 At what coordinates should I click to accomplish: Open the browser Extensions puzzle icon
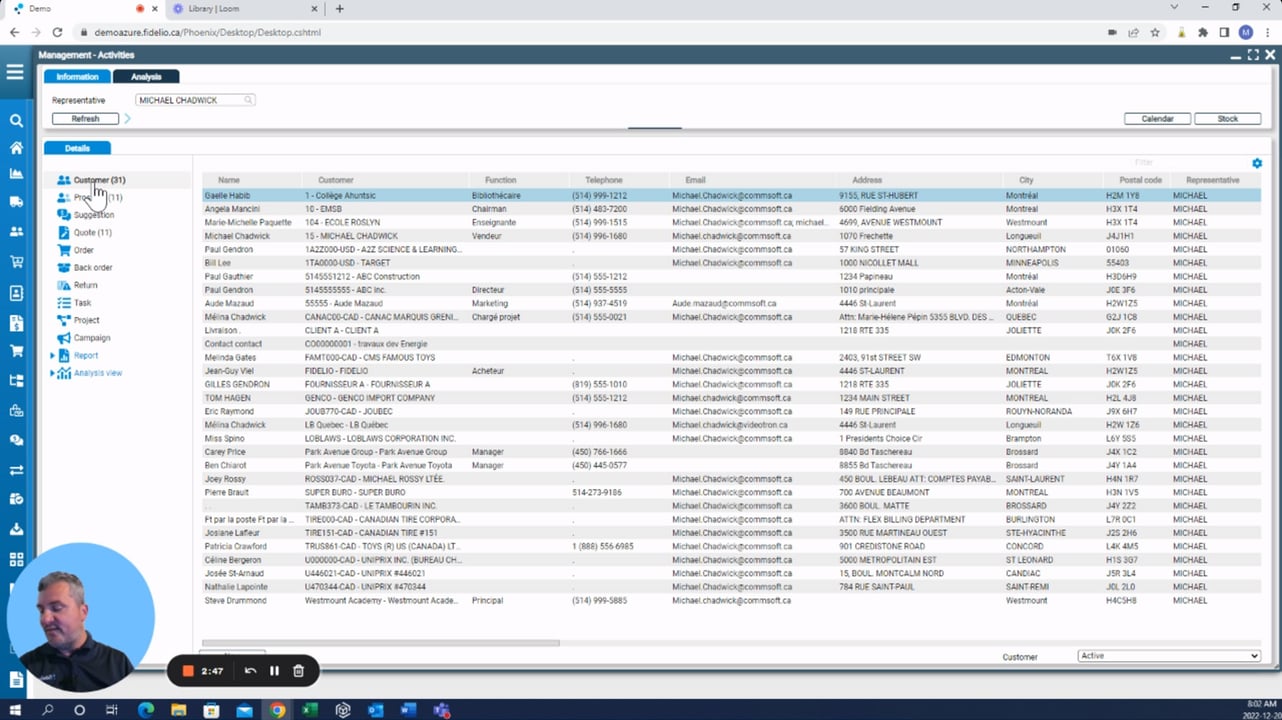1203,32
